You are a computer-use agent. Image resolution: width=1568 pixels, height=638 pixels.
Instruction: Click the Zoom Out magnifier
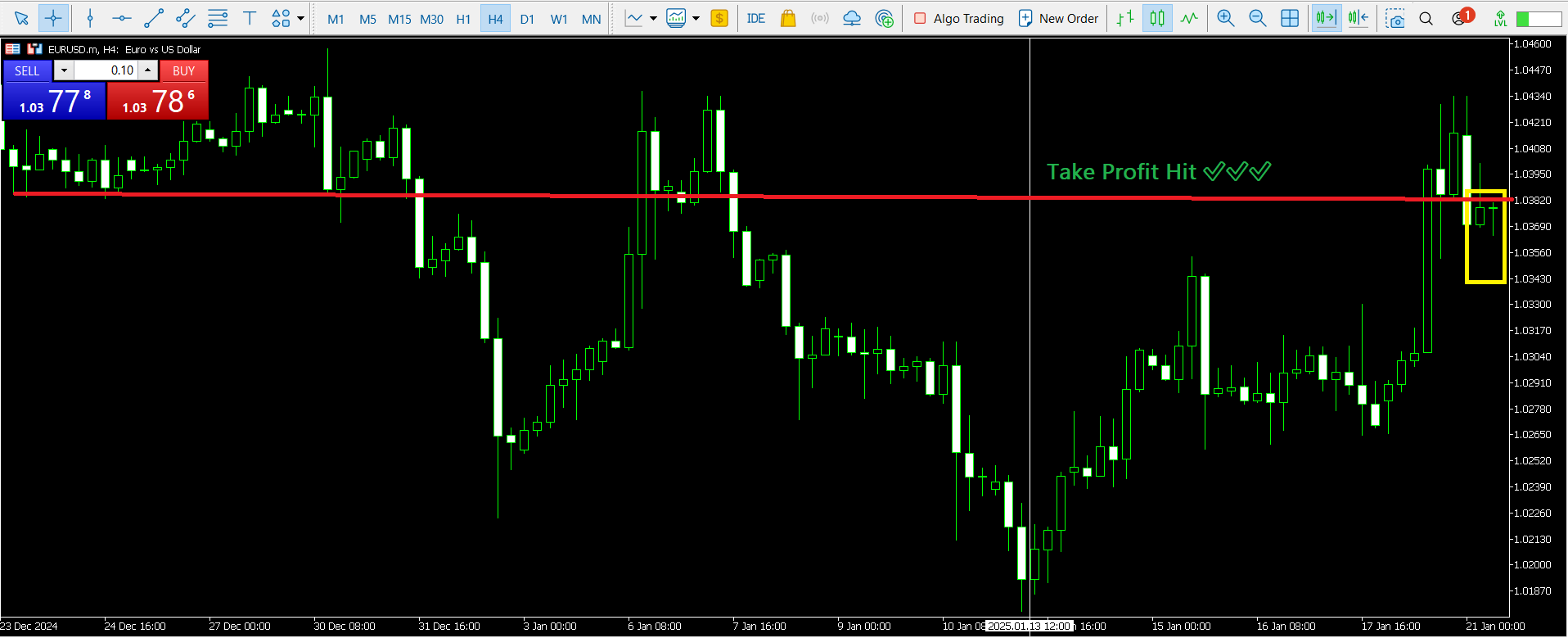coord(1257,18)
